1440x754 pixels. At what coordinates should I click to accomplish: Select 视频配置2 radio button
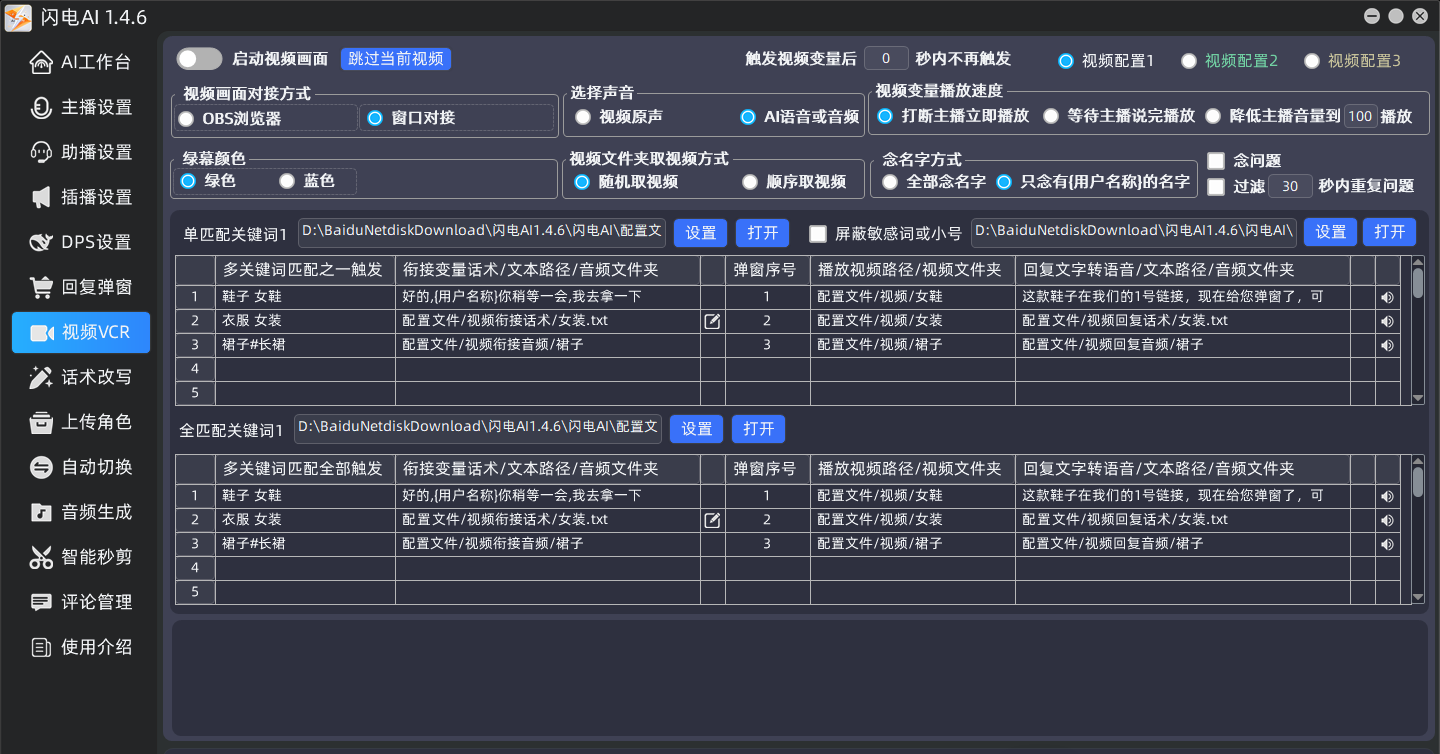(1189, 61)
